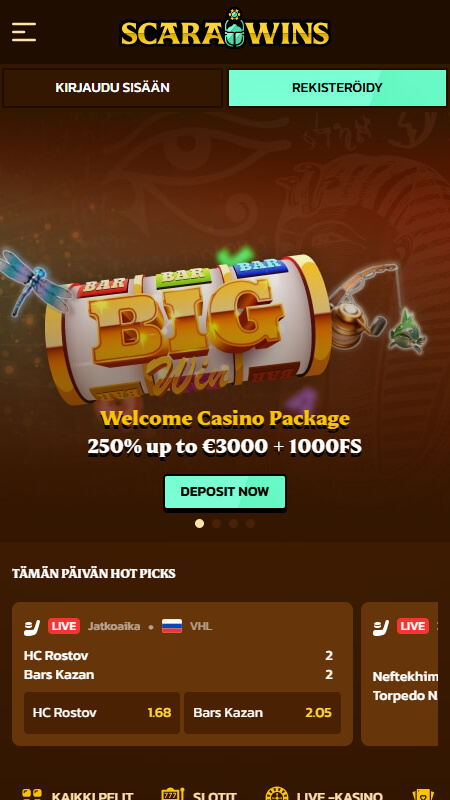Click the Deposit Now button
Viewport: 450px width, 800px height.
[224, 492]
